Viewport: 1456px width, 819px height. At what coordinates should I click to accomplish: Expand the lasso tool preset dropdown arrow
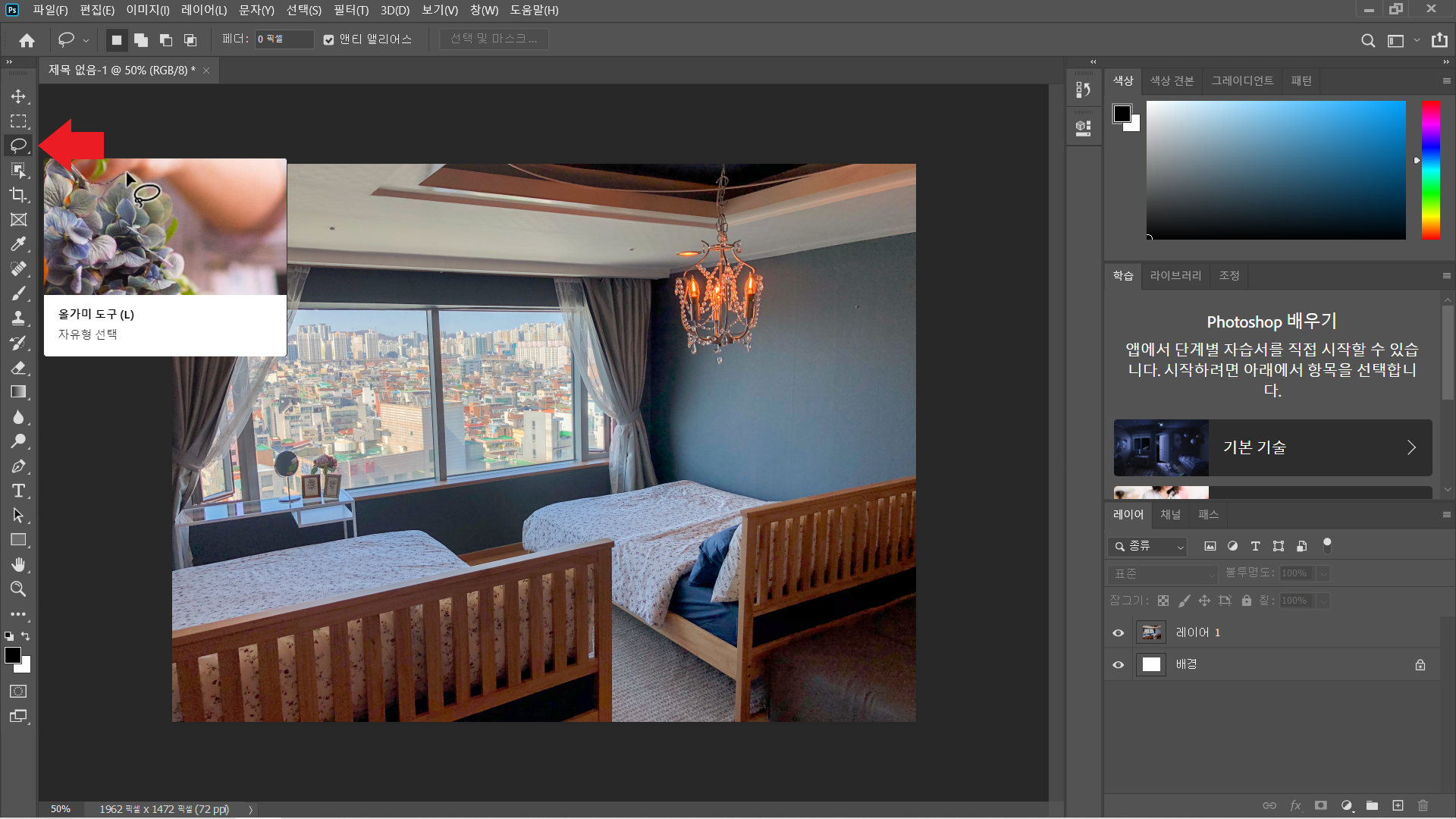point(86,40)
